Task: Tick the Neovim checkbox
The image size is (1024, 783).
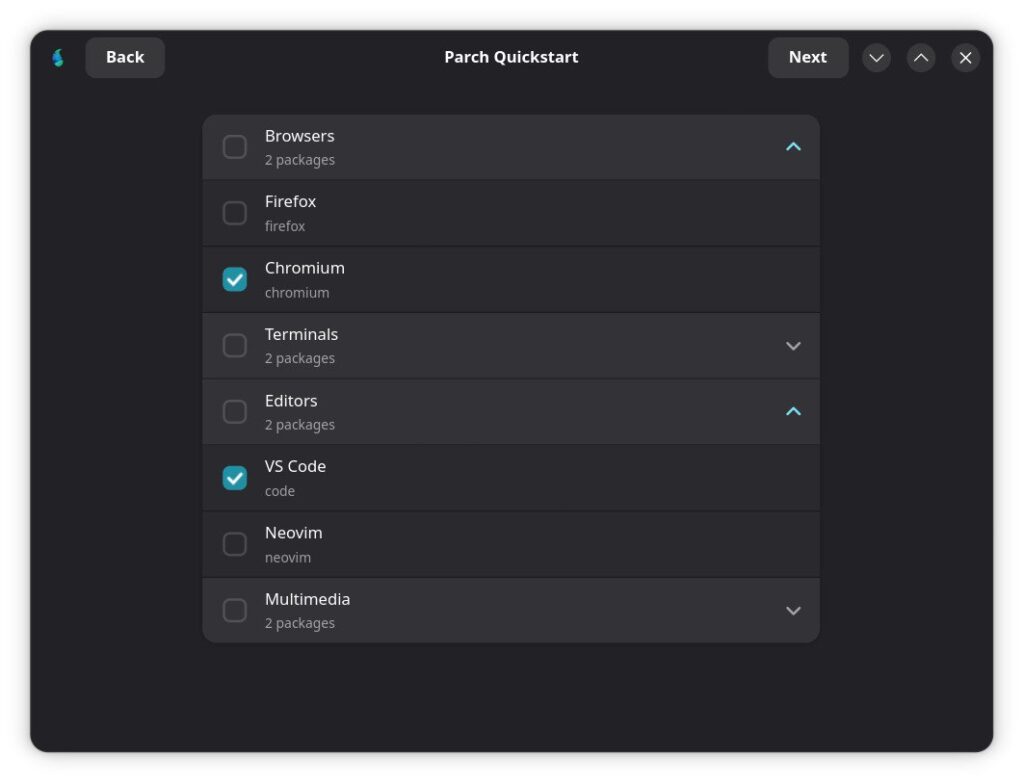Action: (235, 544)
